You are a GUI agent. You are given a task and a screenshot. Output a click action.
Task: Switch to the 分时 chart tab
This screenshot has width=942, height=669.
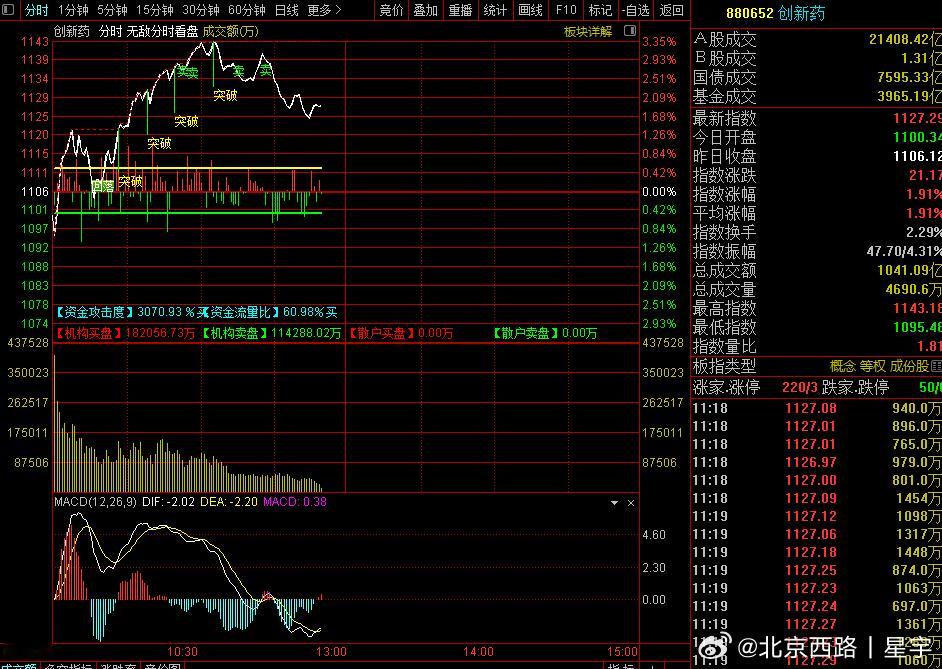tap(37, 10)
